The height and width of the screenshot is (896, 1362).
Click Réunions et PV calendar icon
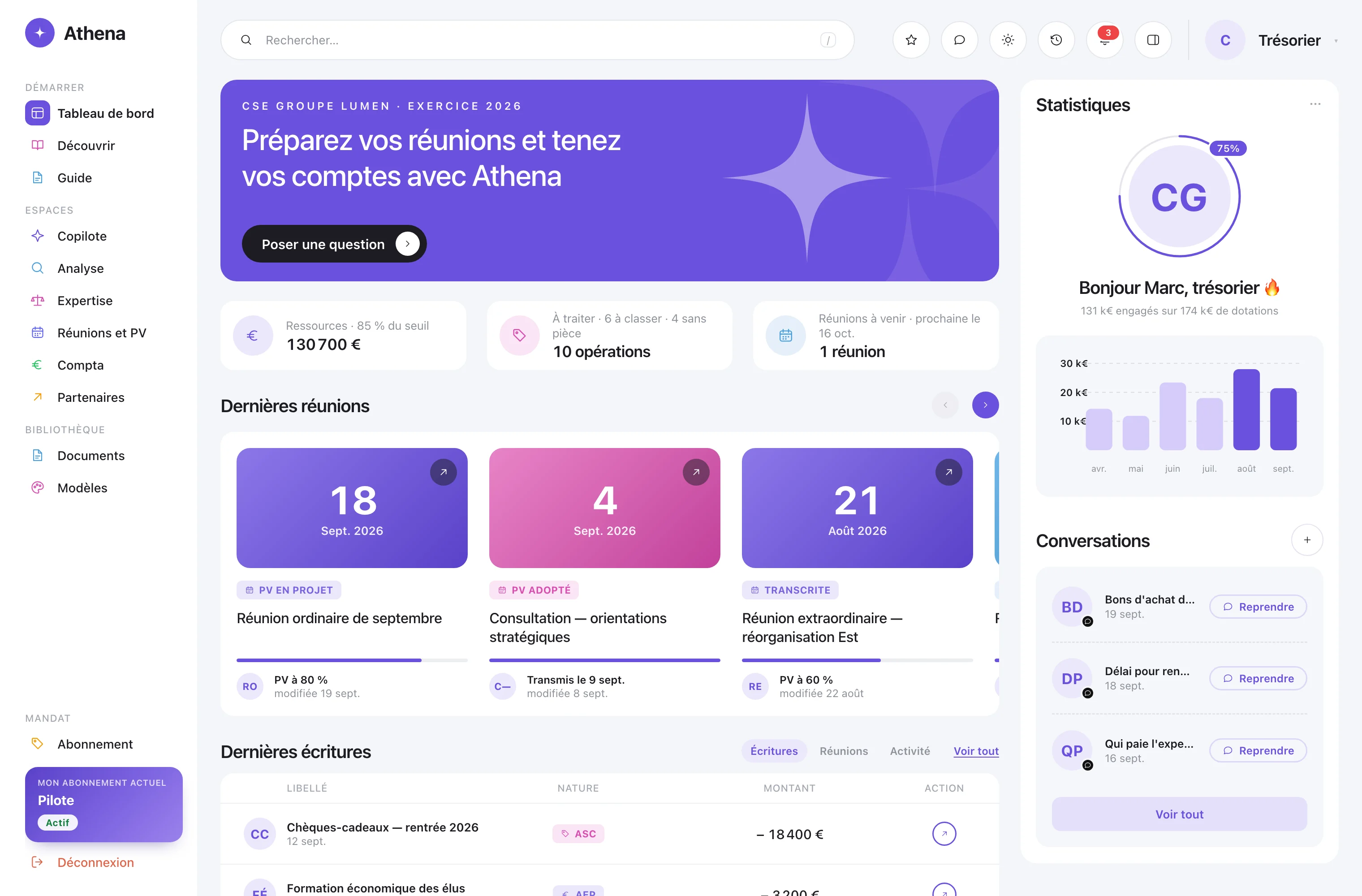(x=38, y=333)
